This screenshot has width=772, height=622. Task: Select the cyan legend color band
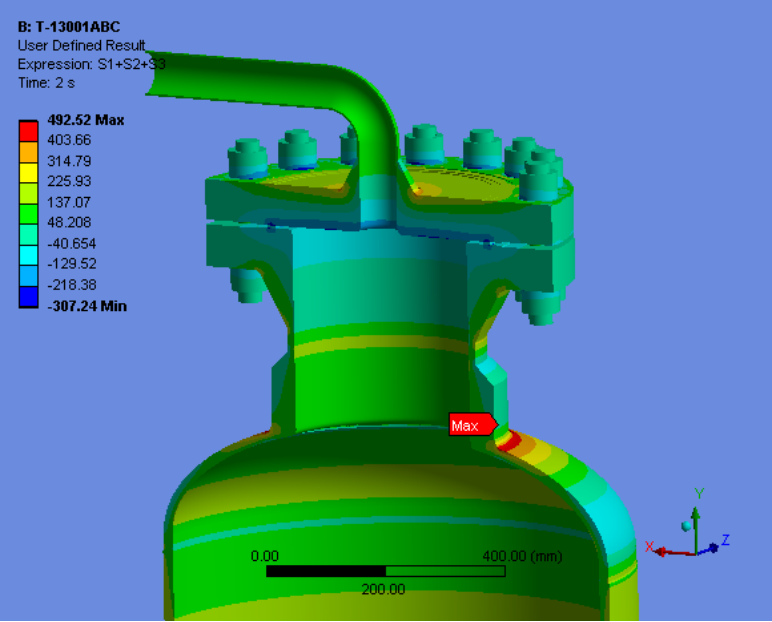[28, 256]
